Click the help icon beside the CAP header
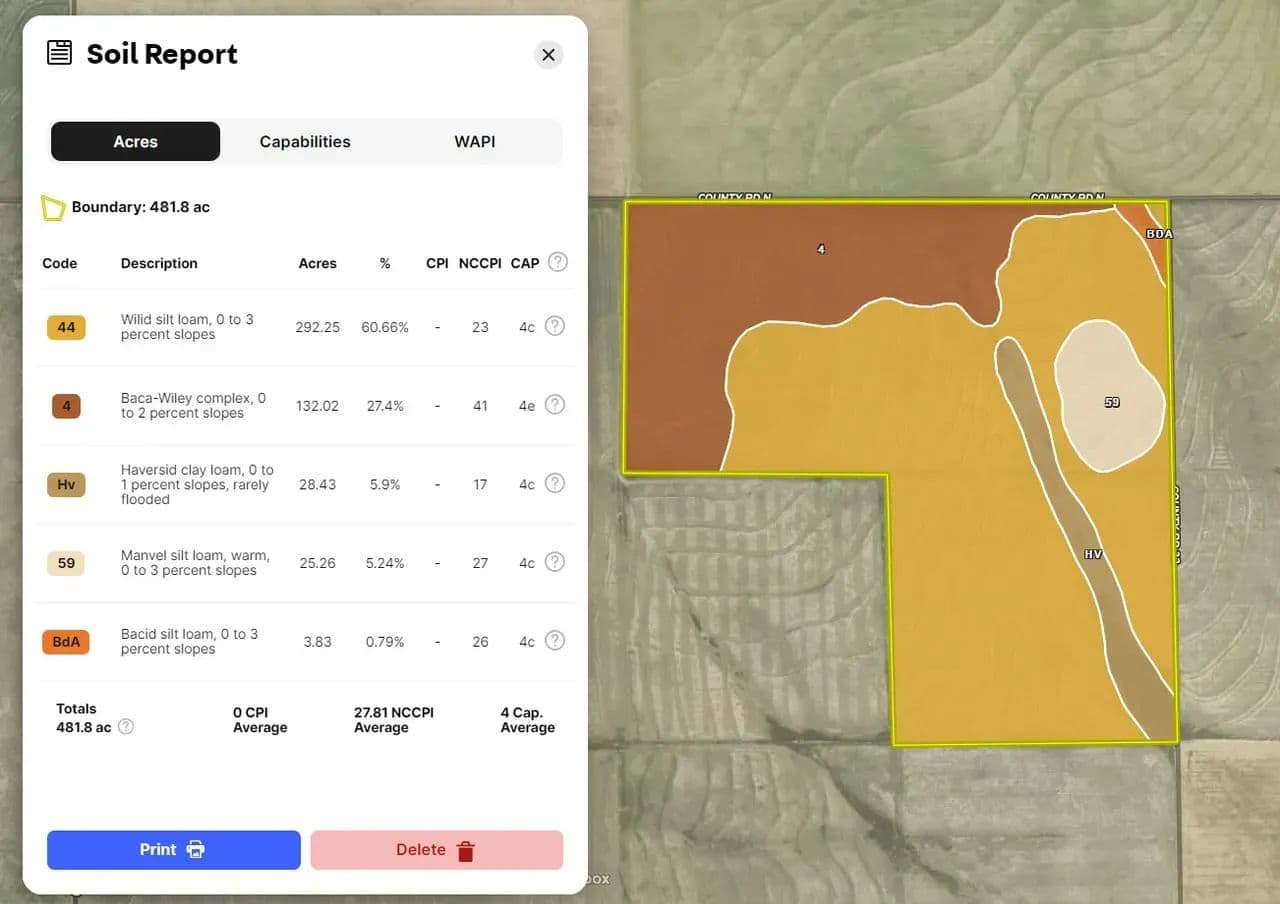1280x904 pixels. click(558, 262)
